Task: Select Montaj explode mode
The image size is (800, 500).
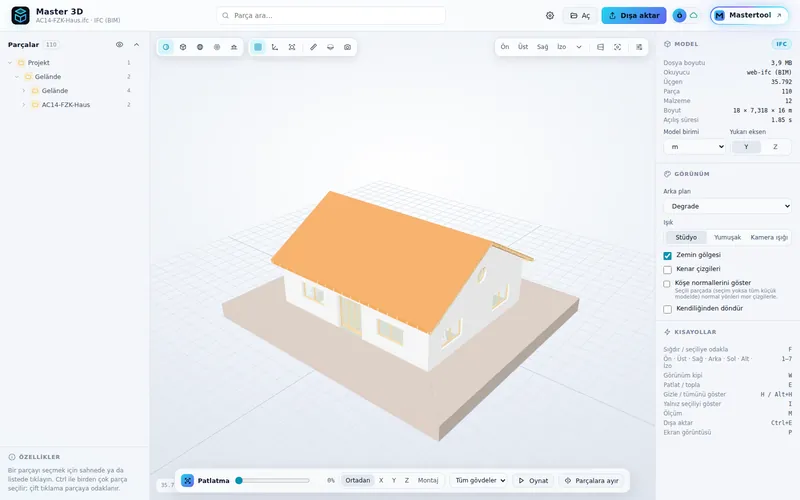Action: (428, 481)
